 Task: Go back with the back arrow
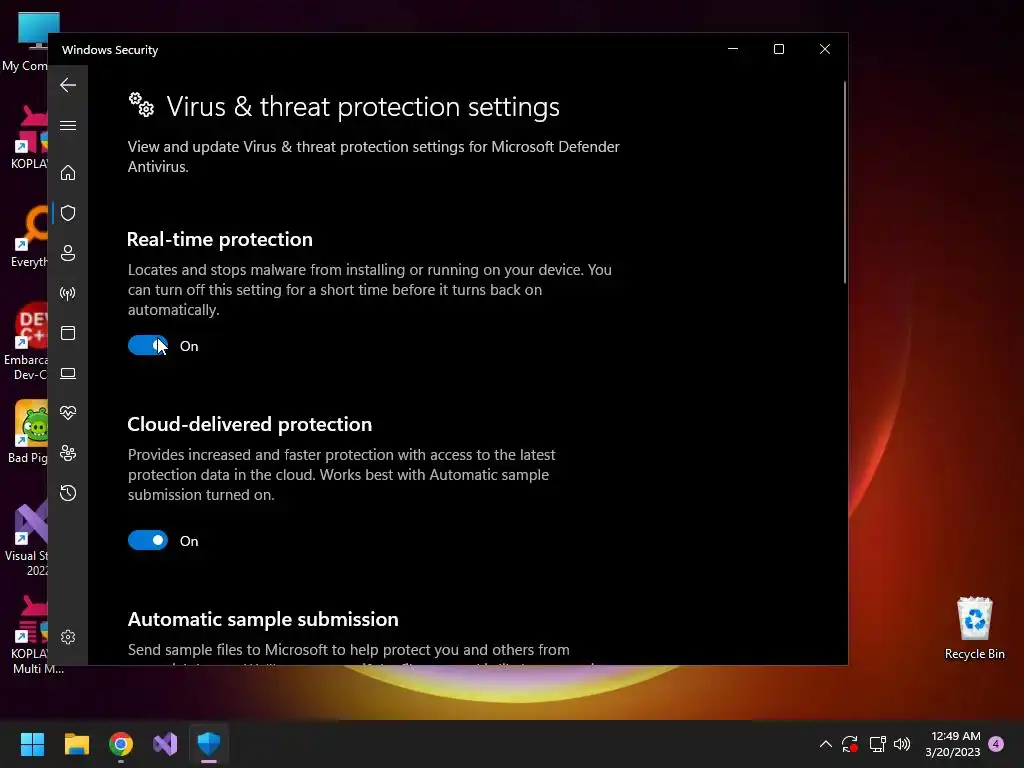[x=68, y=85]
